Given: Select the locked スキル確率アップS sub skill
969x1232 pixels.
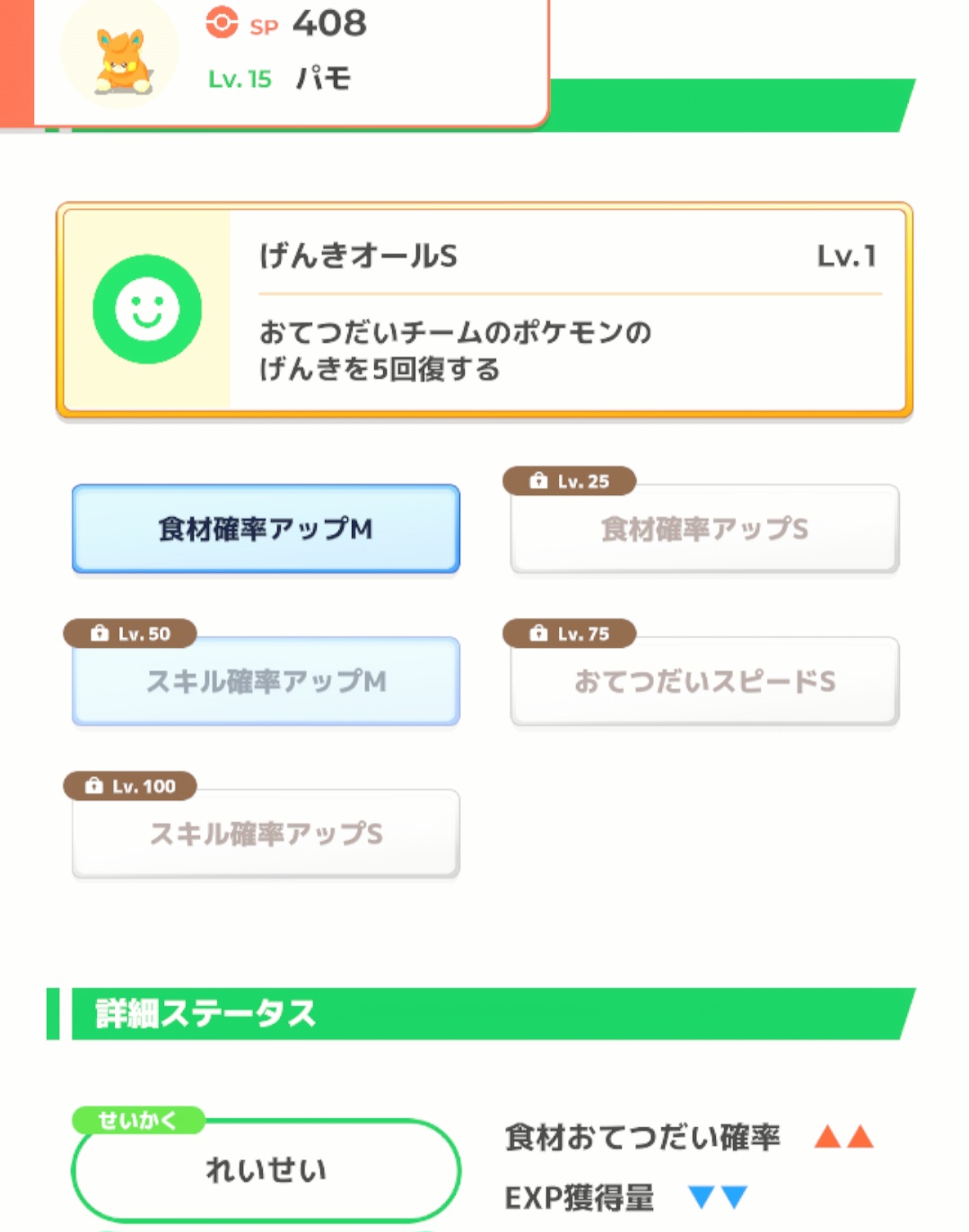Looking at the screenshot, I should click(x=266, y=834).
